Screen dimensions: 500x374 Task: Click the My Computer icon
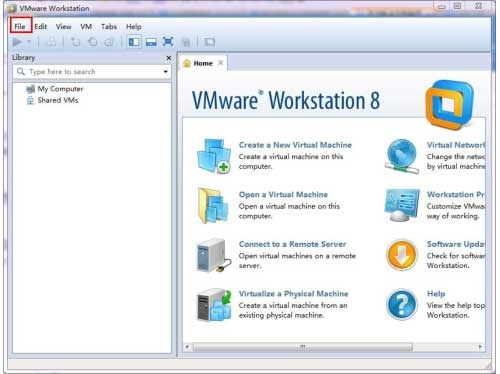30,89
